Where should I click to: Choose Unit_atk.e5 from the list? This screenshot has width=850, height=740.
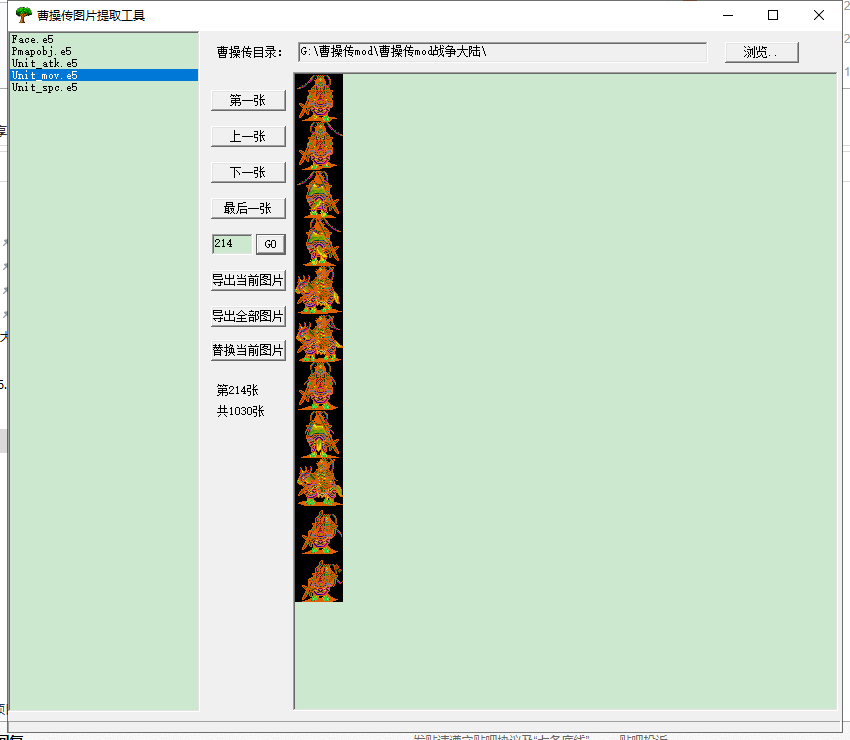44,63
